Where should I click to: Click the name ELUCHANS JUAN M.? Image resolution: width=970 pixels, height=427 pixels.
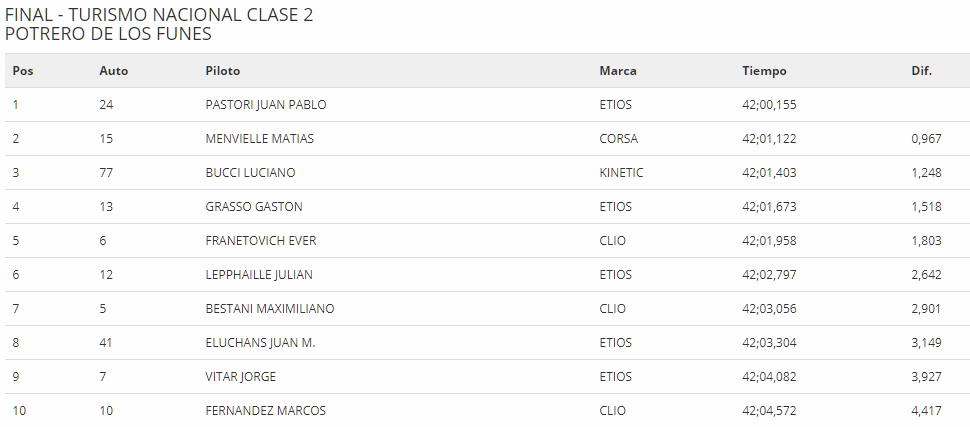pyautogui.click(x=260, y=343)
